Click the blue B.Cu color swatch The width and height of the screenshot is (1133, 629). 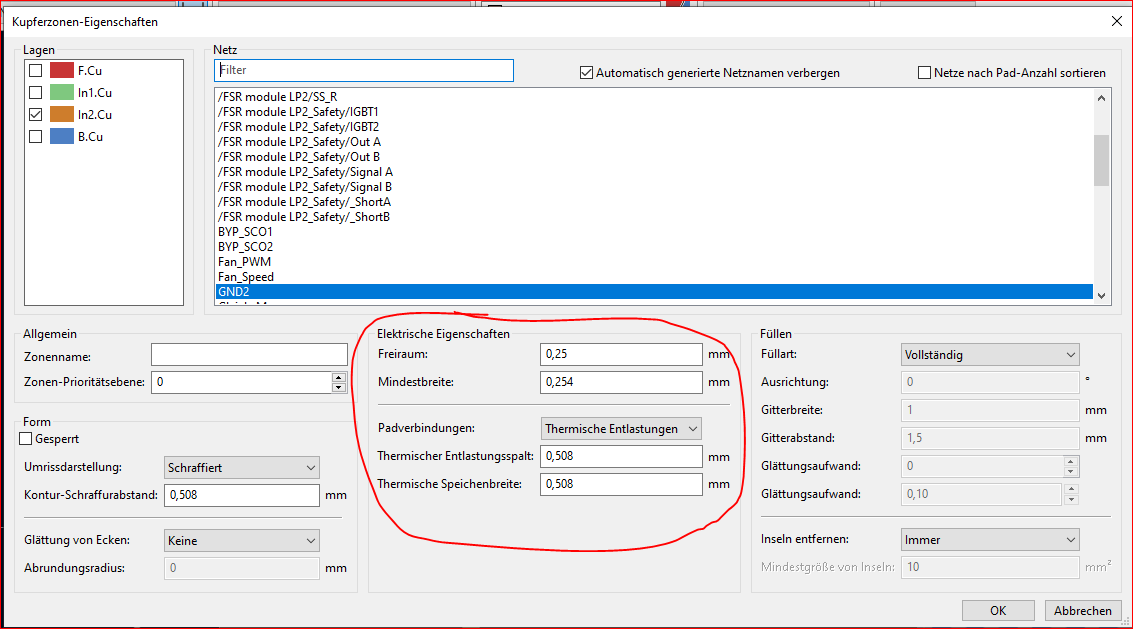pyautogui.click(x=62, y=137)
